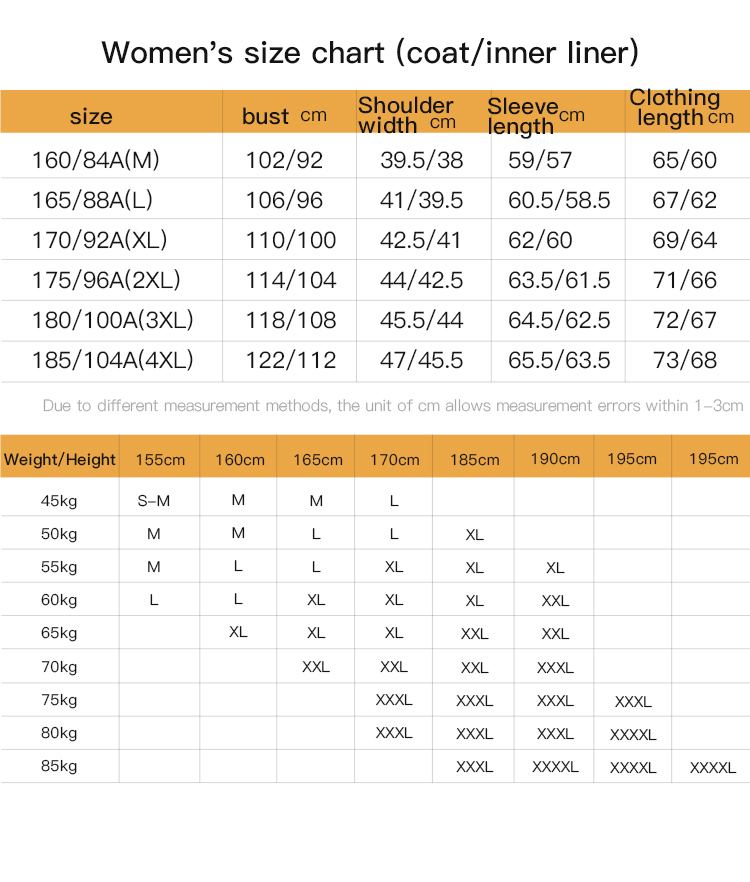750x882 pixels.
Task: Click the Women's size chart title
Action: point(370,52)
